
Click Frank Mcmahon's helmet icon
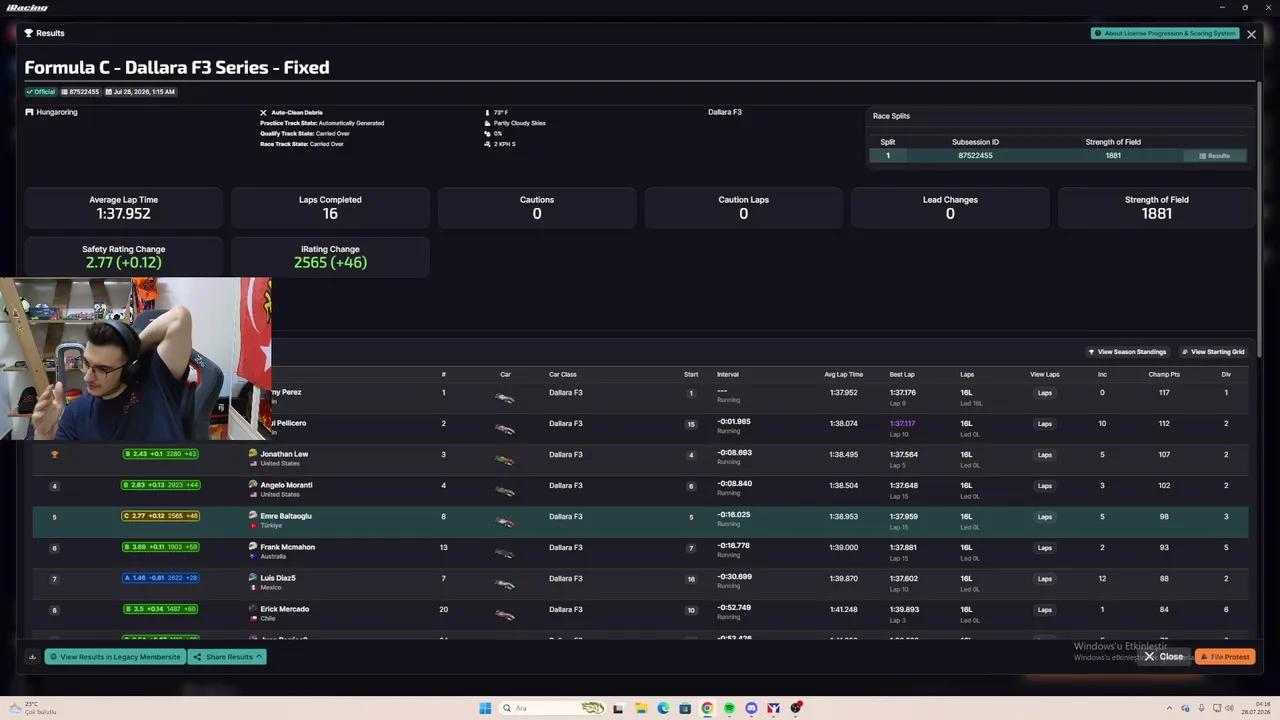tap(253, 547)
